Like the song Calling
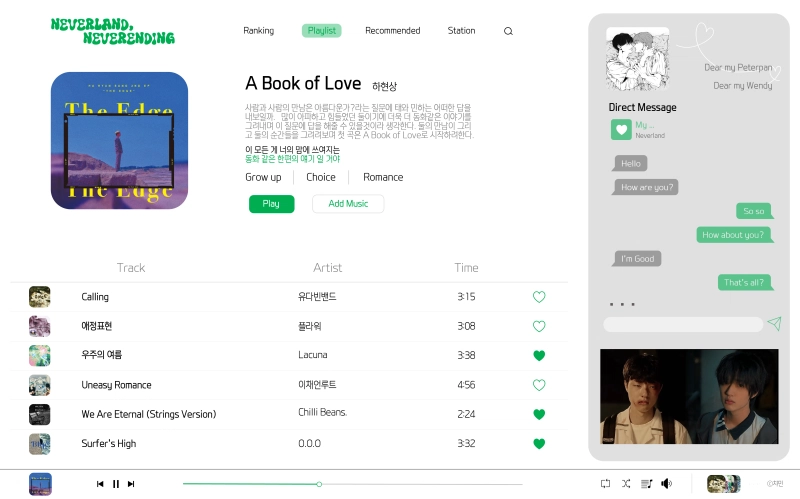The height and width of the screenshot is (499, 800). pyautogui.click(x=539, y=297)
